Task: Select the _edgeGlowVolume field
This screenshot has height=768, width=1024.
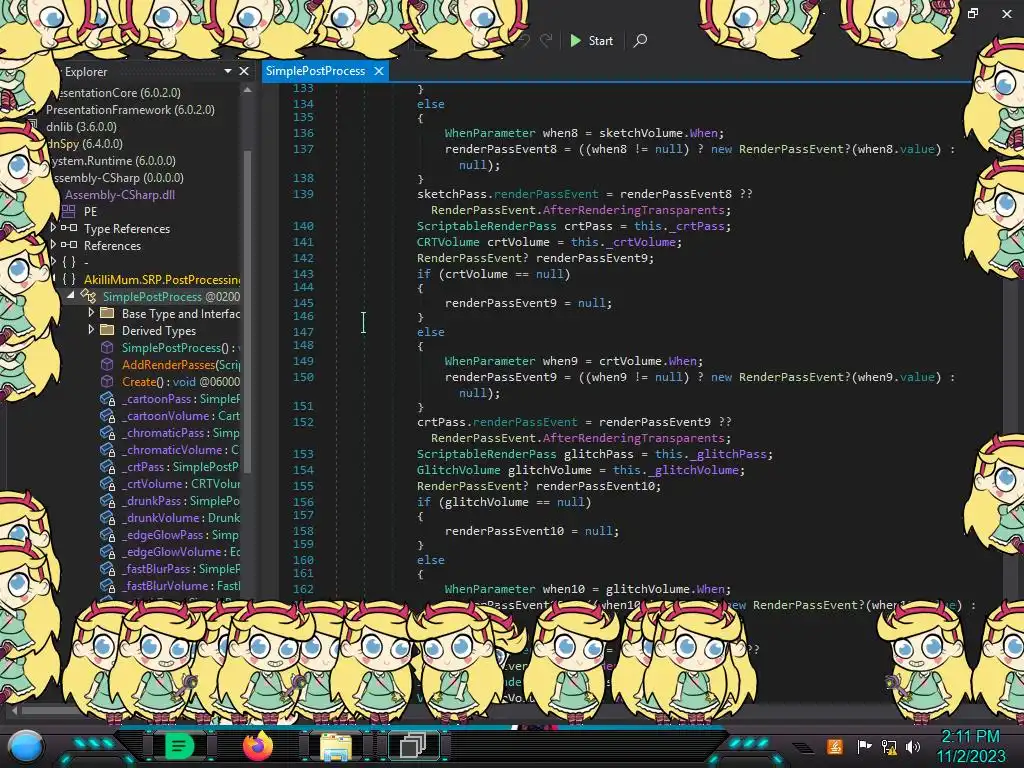Action: [181, 551]
